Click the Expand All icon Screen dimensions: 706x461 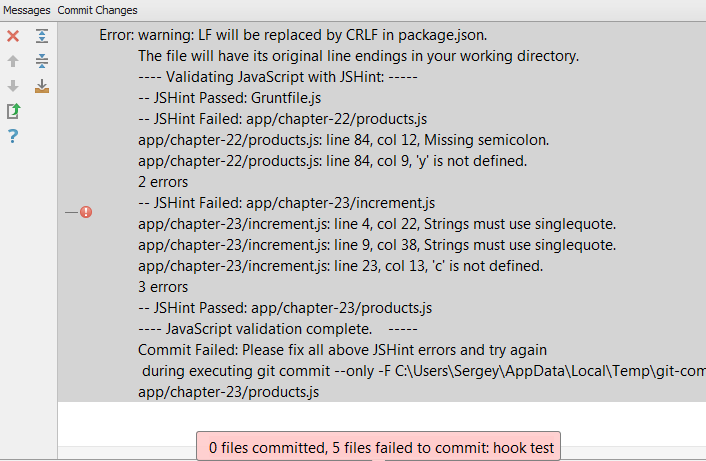click(42, 36)
